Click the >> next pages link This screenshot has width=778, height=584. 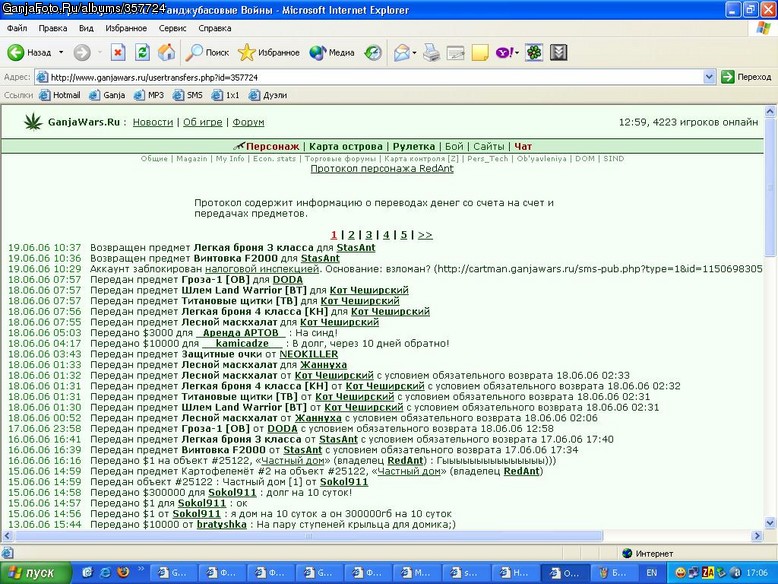point(425,235)
